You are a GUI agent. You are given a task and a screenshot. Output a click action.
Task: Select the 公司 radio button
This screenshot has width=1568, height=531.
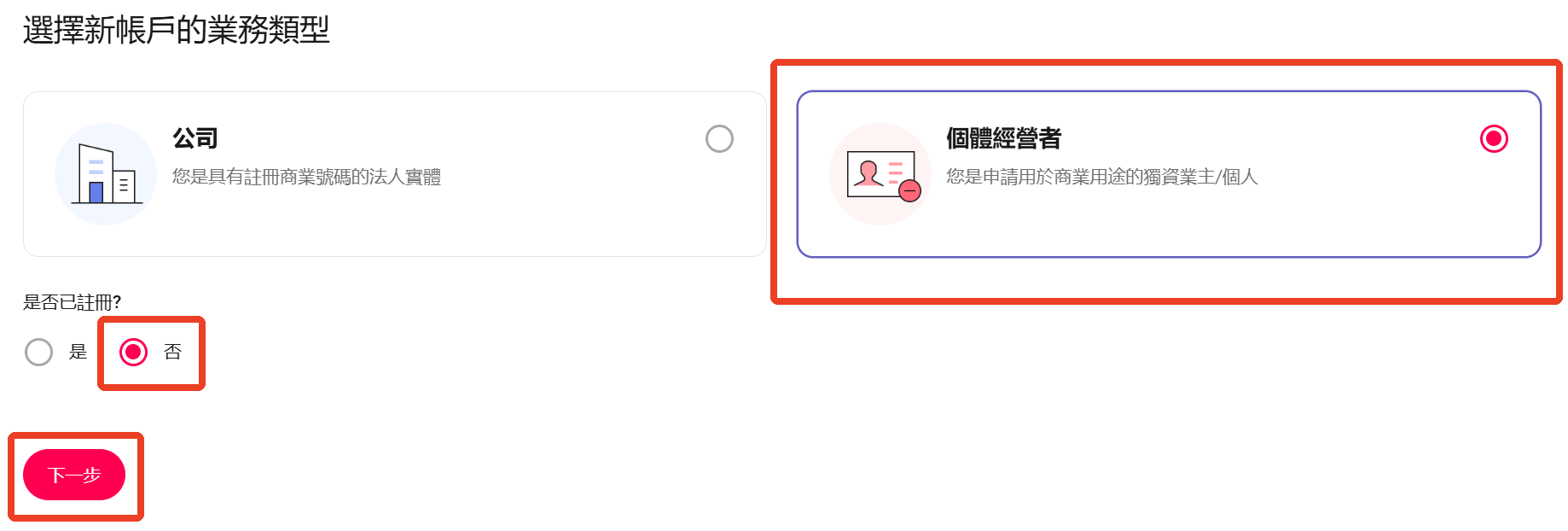pyautogui.click(x=719, y=138)
